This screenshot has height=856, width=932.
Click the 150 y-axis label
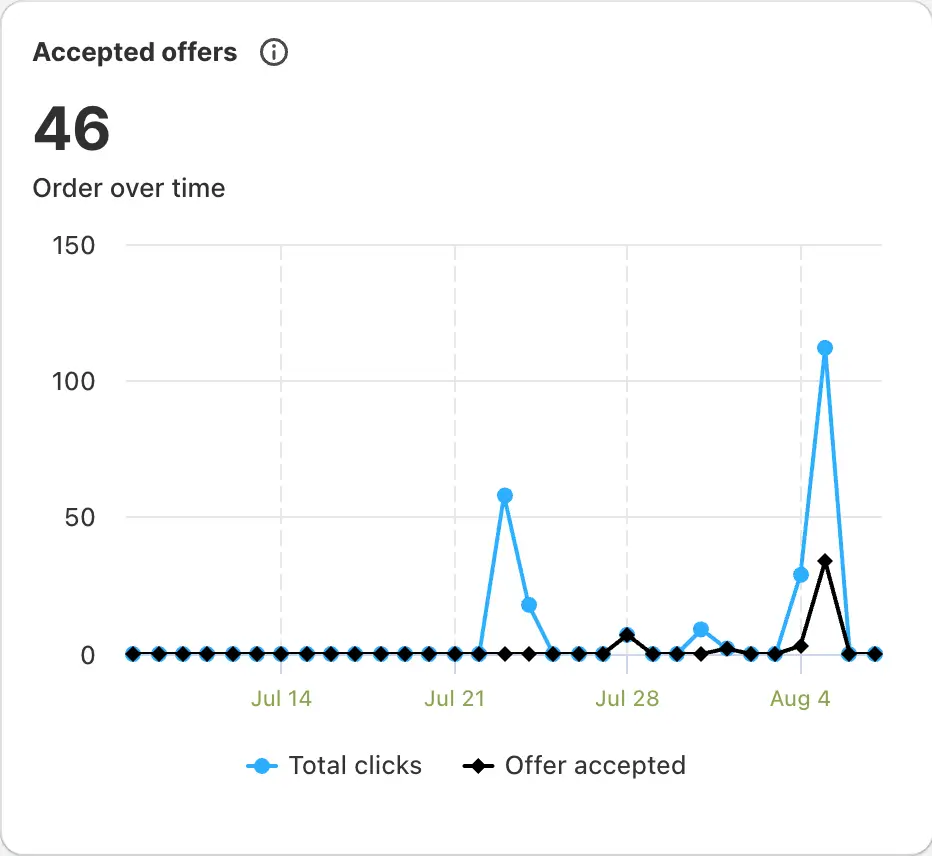(72, 245)
